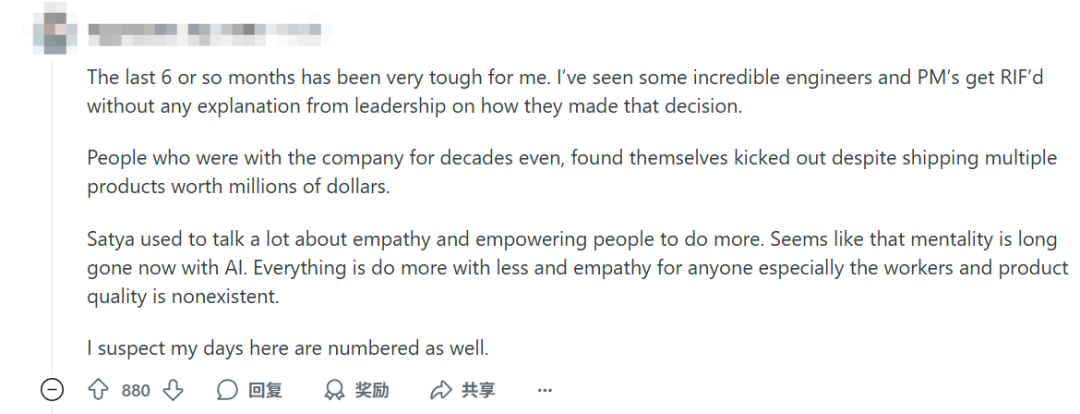Click the 奖励 award label
This screenshot has width=1080, height=414.
click(x=372, y=391)
